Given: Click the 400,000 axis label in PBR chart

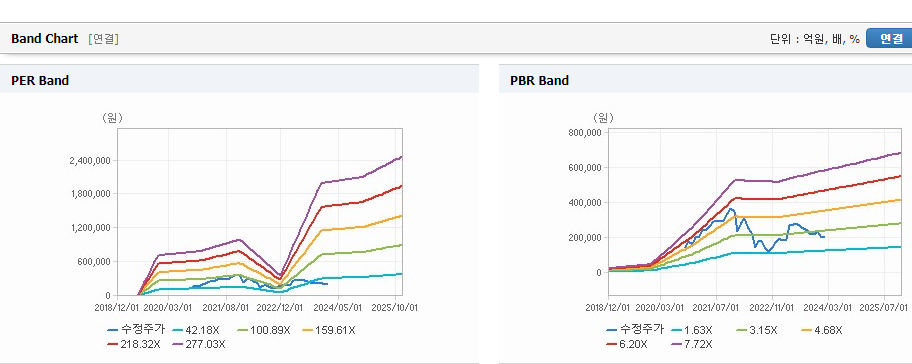Looking at the screenshot, I should click(585, 202).
